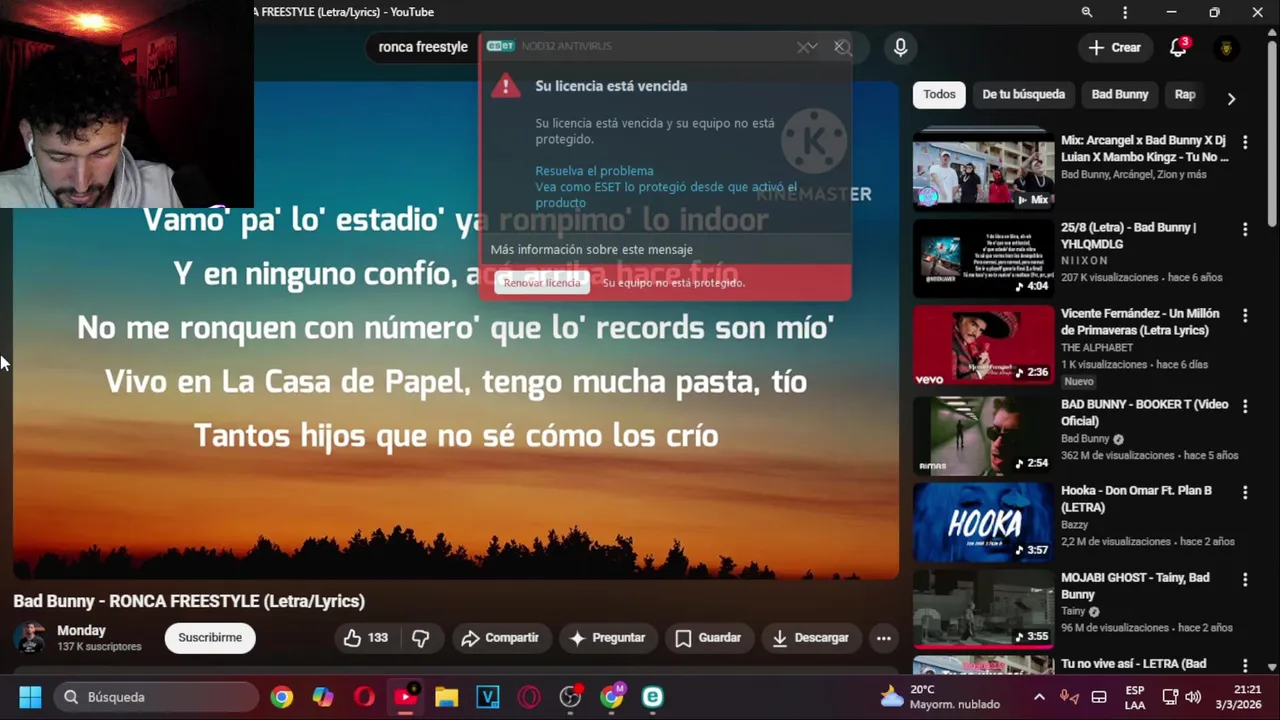The height and width of the screenshot is (720, 1280).
Task: Click the taskbar Búsqueda search box
Action: pos(155,697)
